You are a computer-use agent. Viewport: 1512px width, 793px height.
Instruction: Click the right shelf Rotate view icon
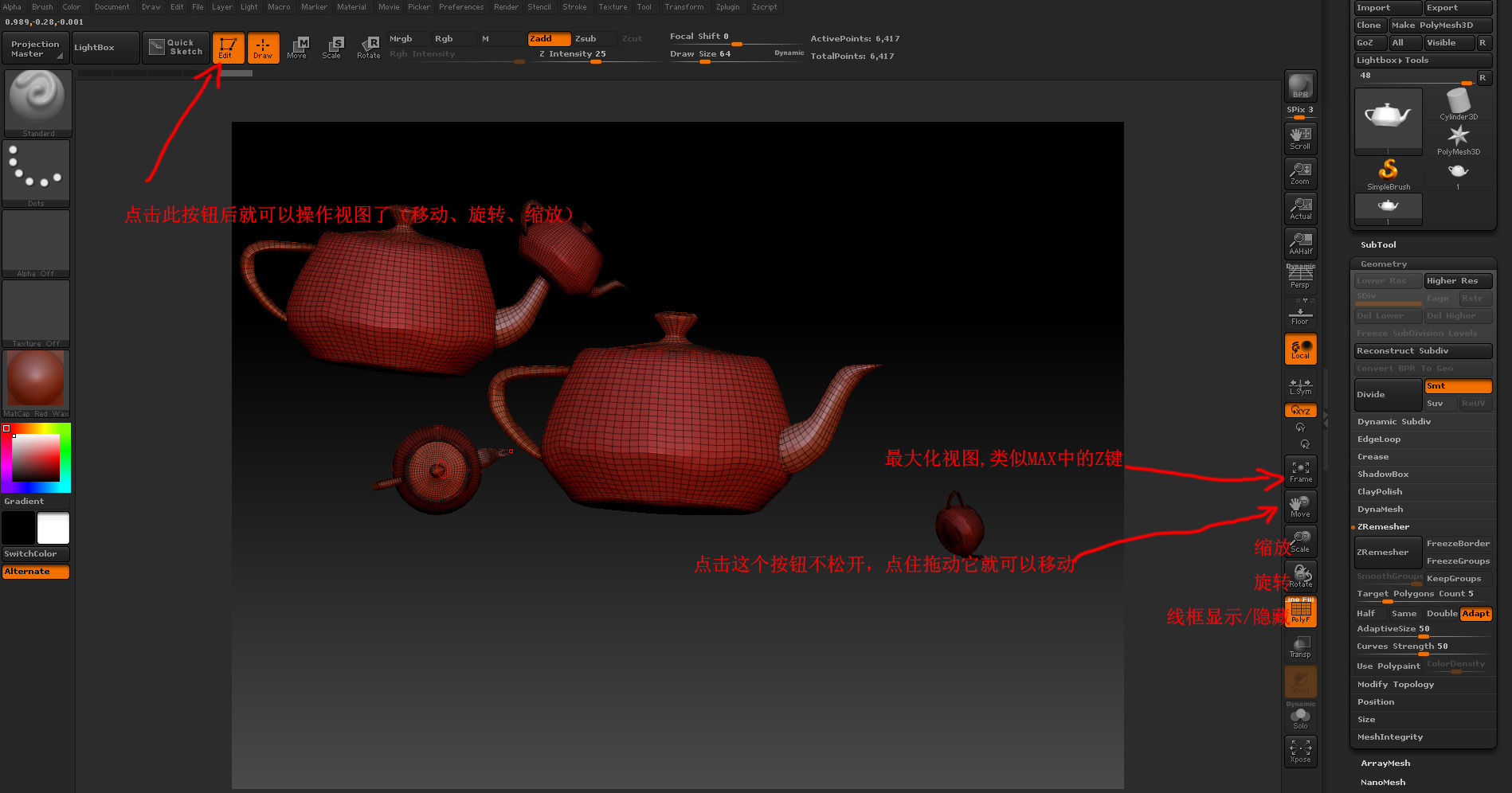1300,576
